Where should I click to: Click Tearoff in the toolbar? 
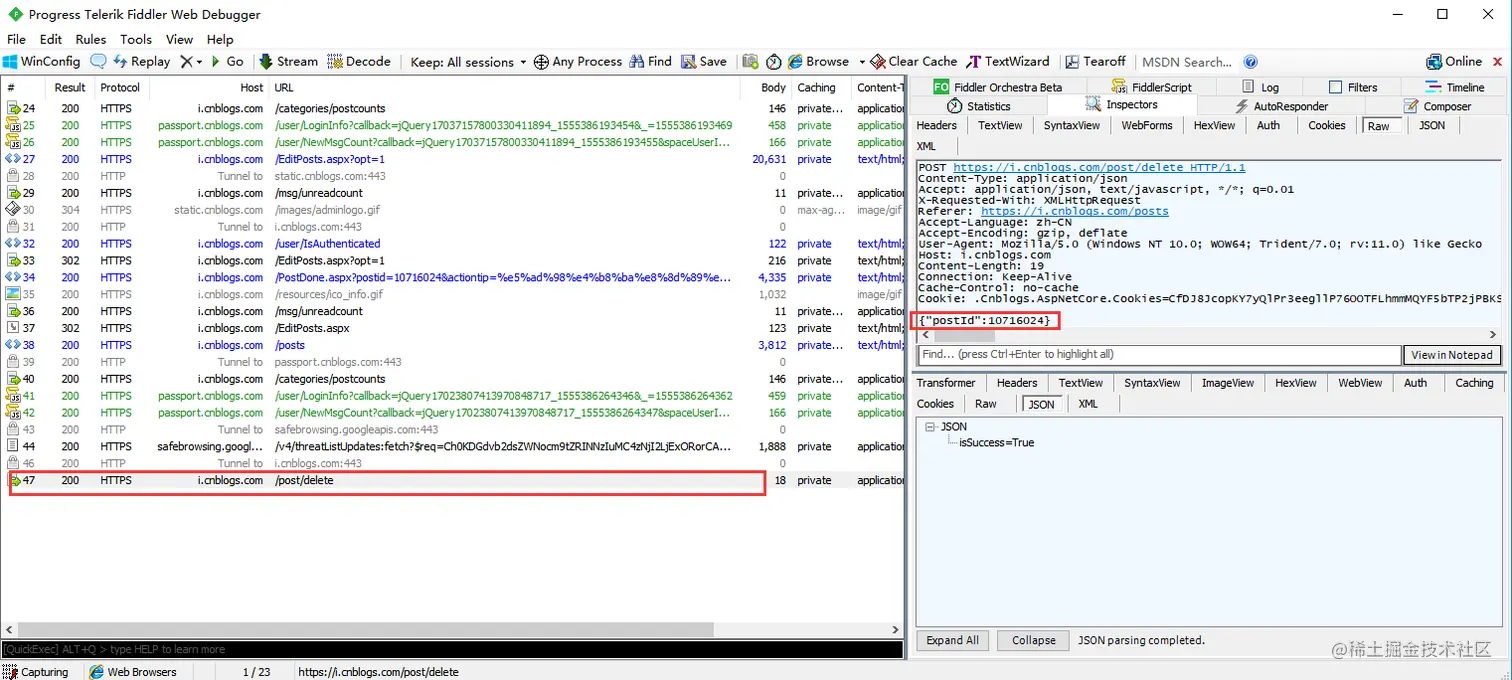coord(1095,61)
